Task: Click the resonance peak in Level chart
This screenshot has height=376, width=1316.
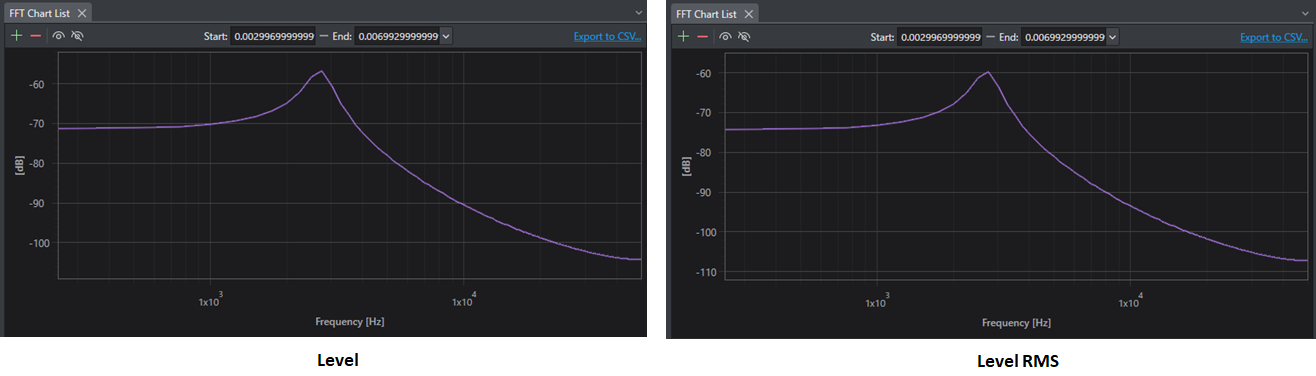Action: pyautogui.click(x=321, y=71)
